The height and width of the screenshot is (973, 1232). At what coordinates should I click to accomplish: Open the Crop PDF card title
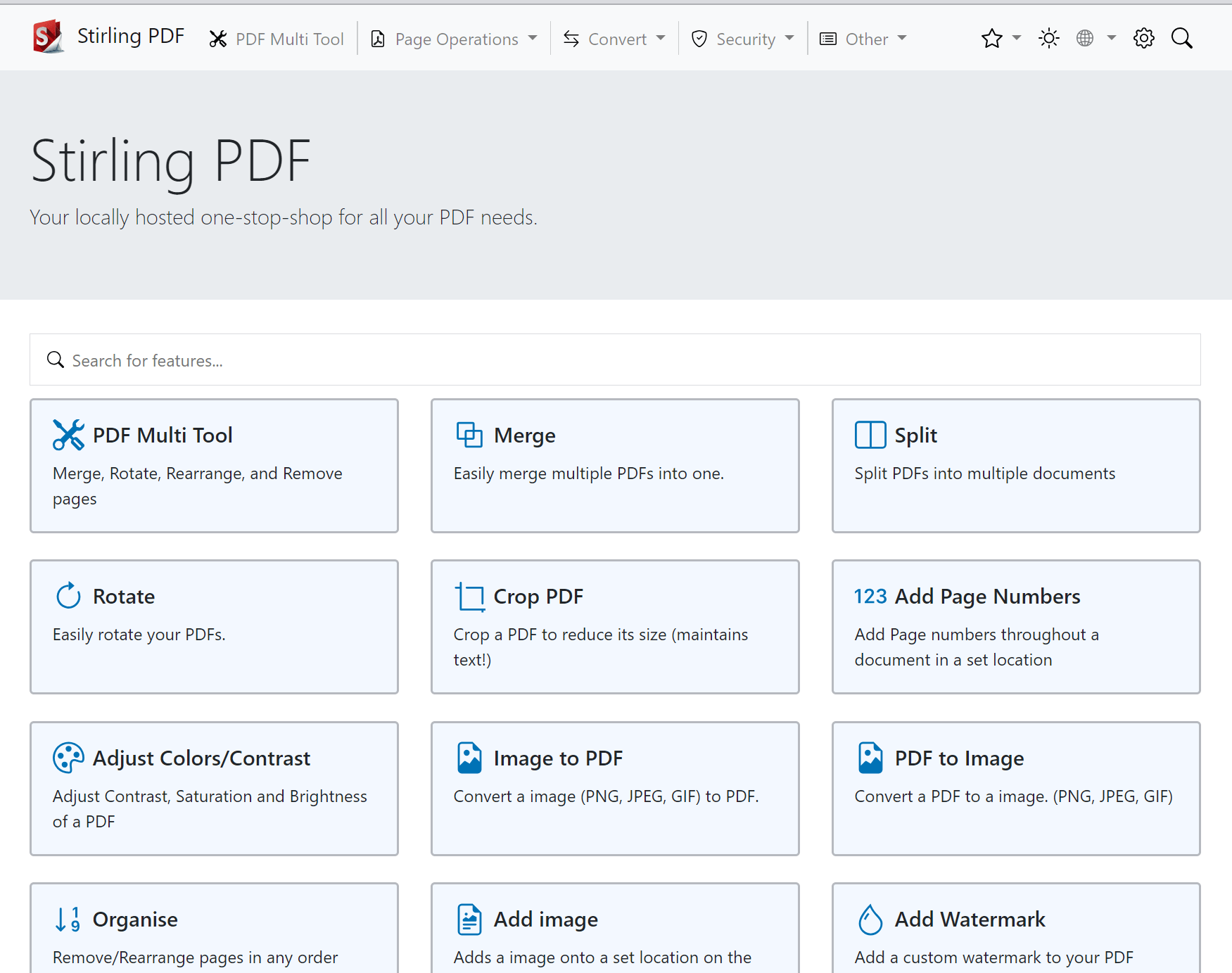(538, 596)
